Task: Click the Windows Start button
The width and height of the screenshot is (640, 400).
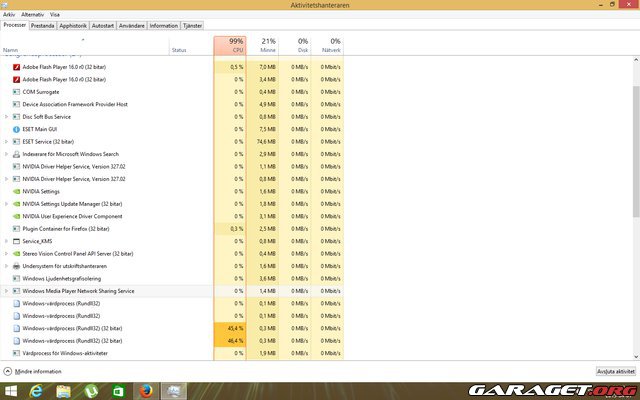Action: pyautogui.click(x=12, y=390)
